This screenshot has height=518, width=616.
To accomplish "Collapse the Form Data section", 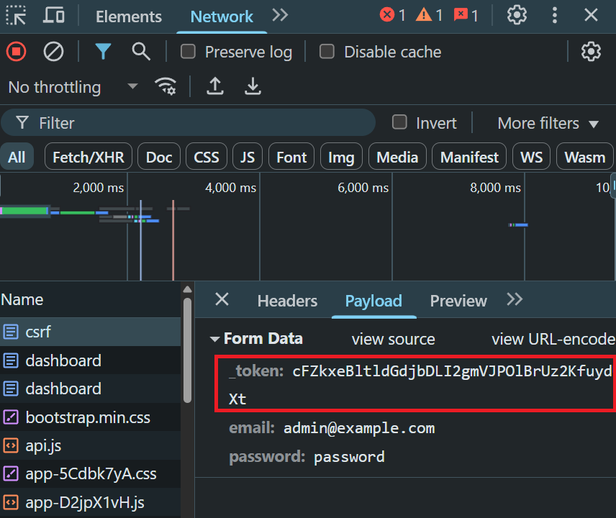I will pyautogui.click(x=214, y=339).
